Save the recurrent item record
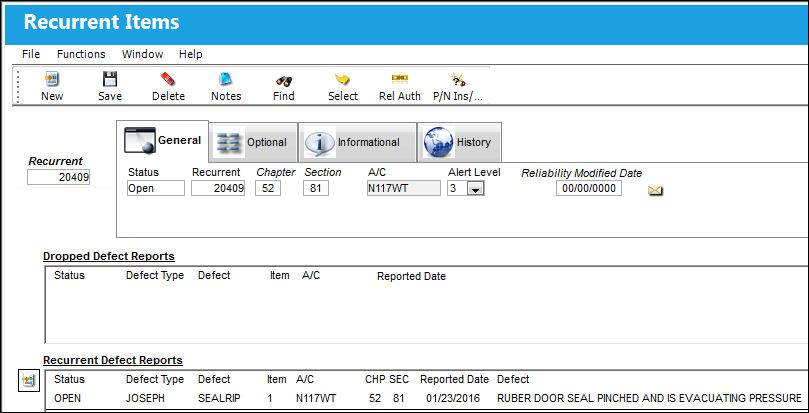 click(x=110, y=80)
